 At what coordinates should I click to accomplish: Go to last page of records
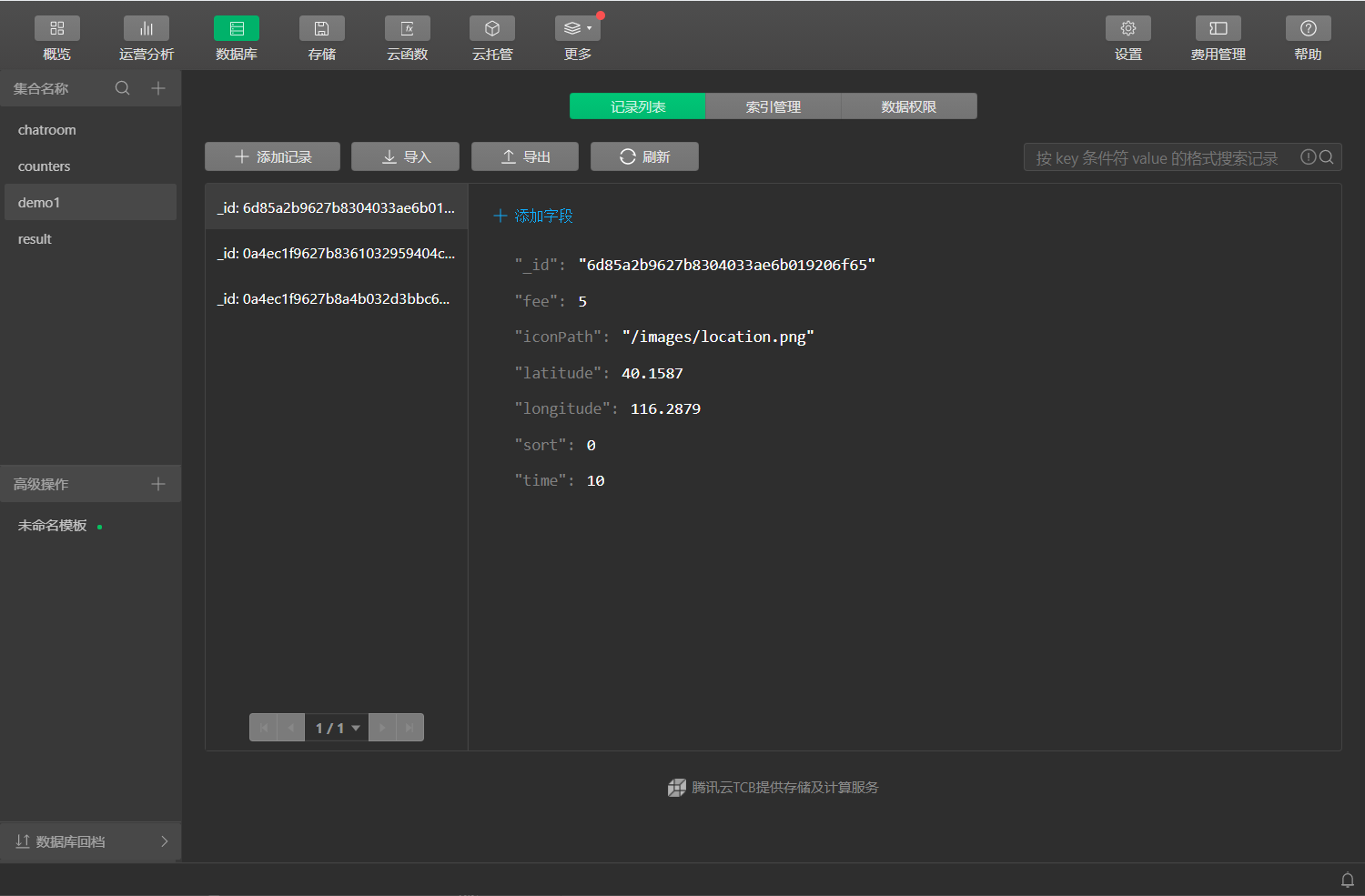409,728
